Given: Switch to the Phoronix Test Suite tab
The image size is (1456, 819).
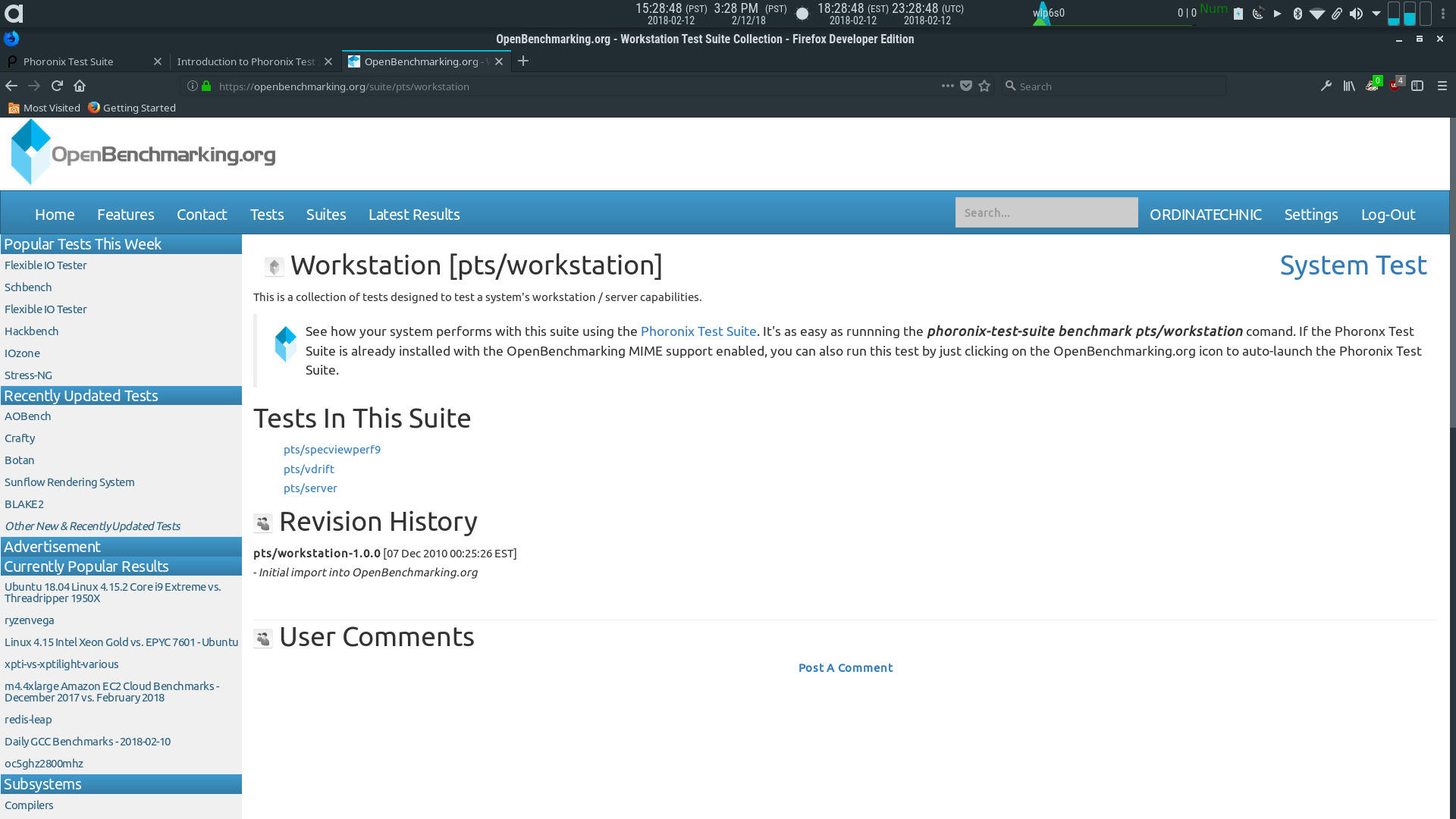Looking at the screenshot, I should [x=68, y=61].
